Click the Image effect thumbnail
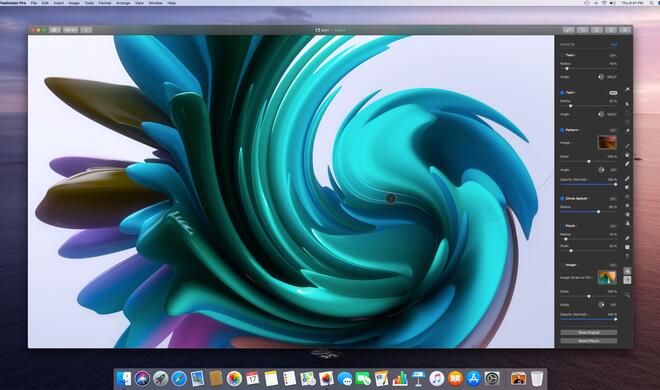The height and width of the screenshot is (390, 660). coord(607,277)
